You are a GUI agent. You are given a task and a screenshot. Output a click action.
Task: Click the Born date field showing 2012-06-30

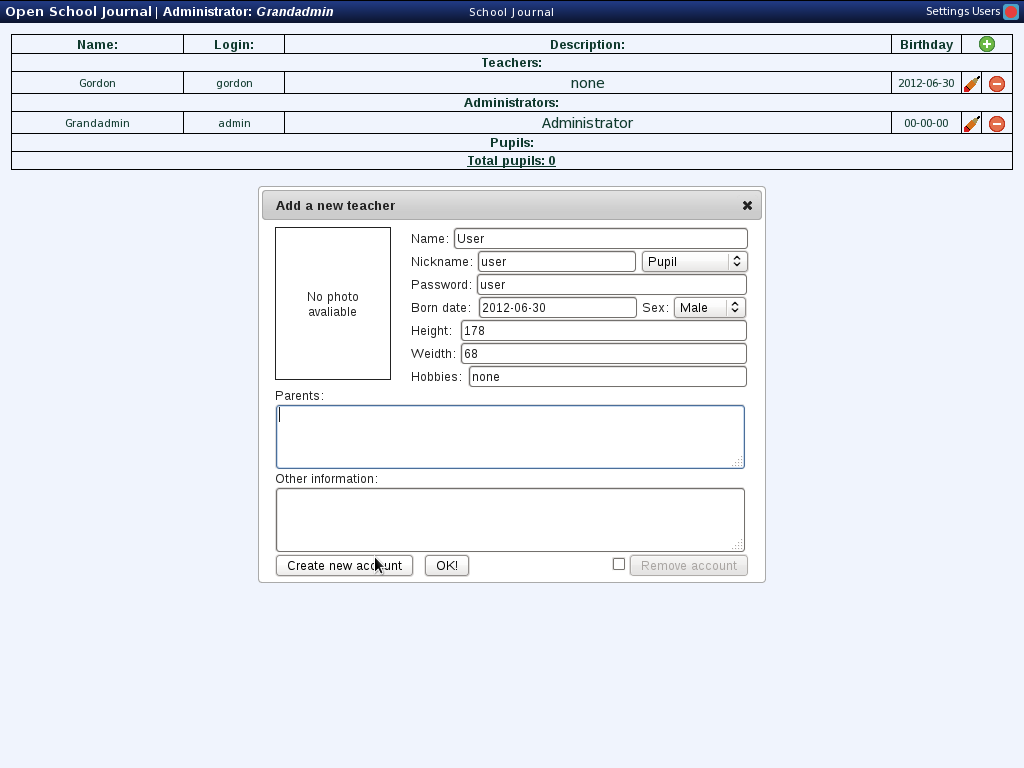(x=557, y=307)
